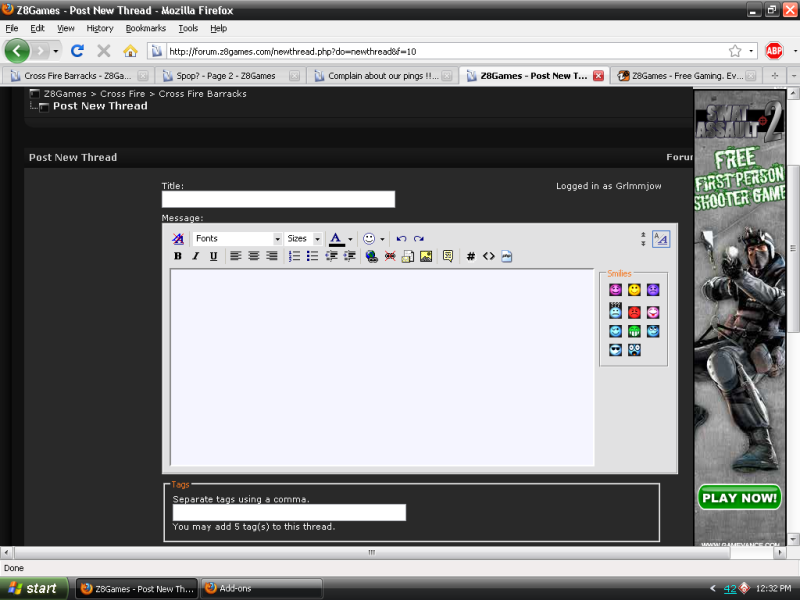Bookmark this page with the star icon
Screen dimensions: 800x600
[x=735, y=50]
